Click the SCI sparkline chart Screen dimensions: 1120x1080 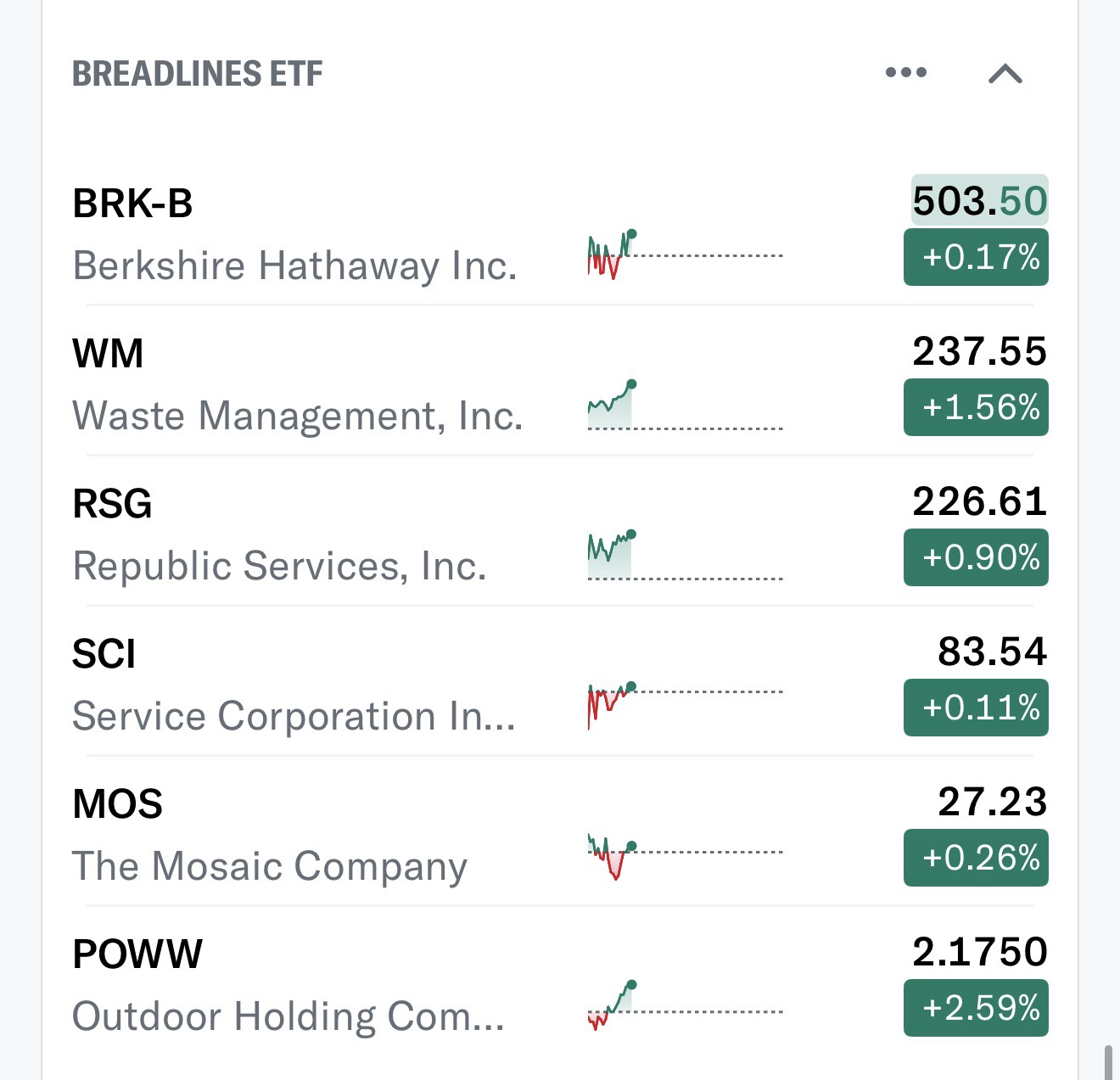pos(684,704)
